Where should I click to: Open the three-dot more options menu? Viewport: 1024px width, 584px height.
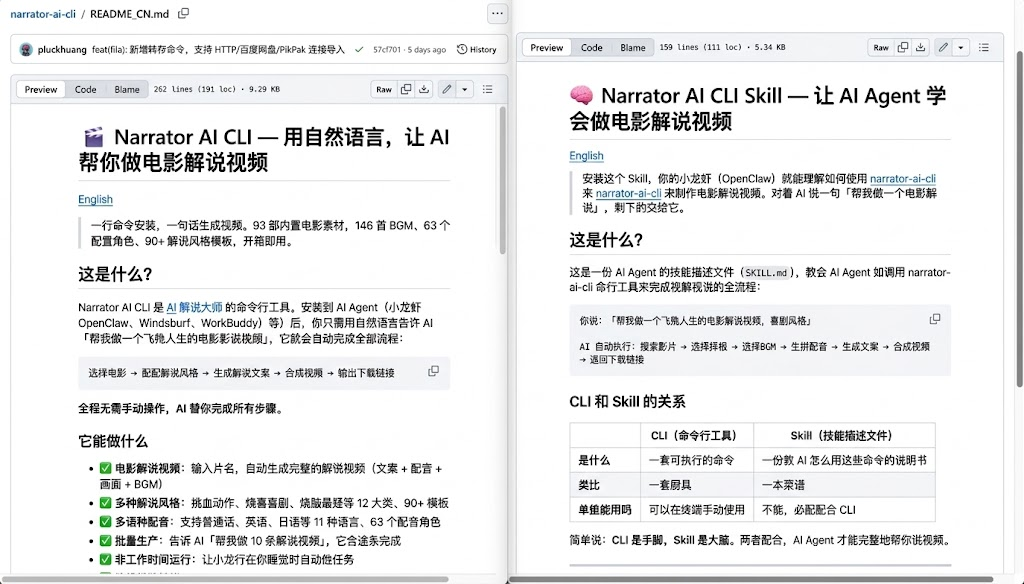click(x=497, y=14)
